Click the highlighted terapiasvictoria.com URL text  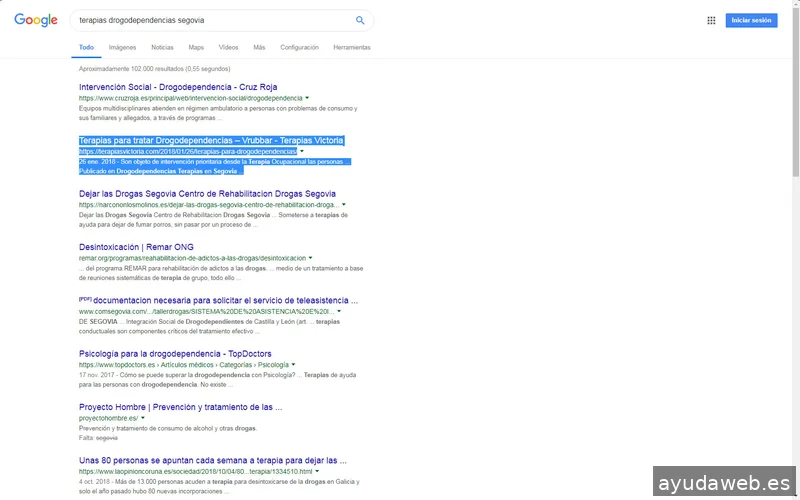pyautogui.click(x=188, y=152)
